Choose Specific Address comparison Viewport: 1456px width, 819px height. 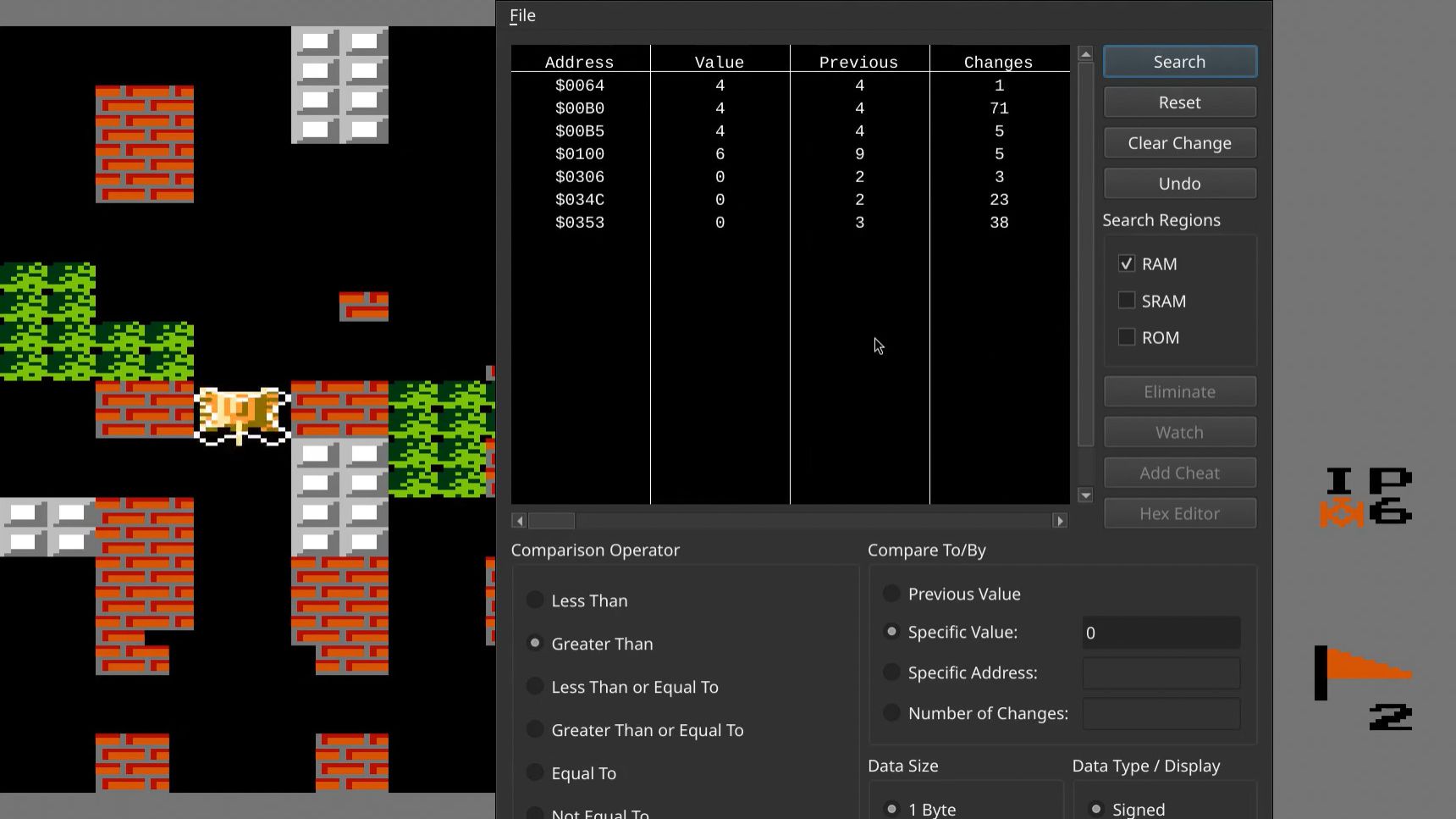(891, 672)
